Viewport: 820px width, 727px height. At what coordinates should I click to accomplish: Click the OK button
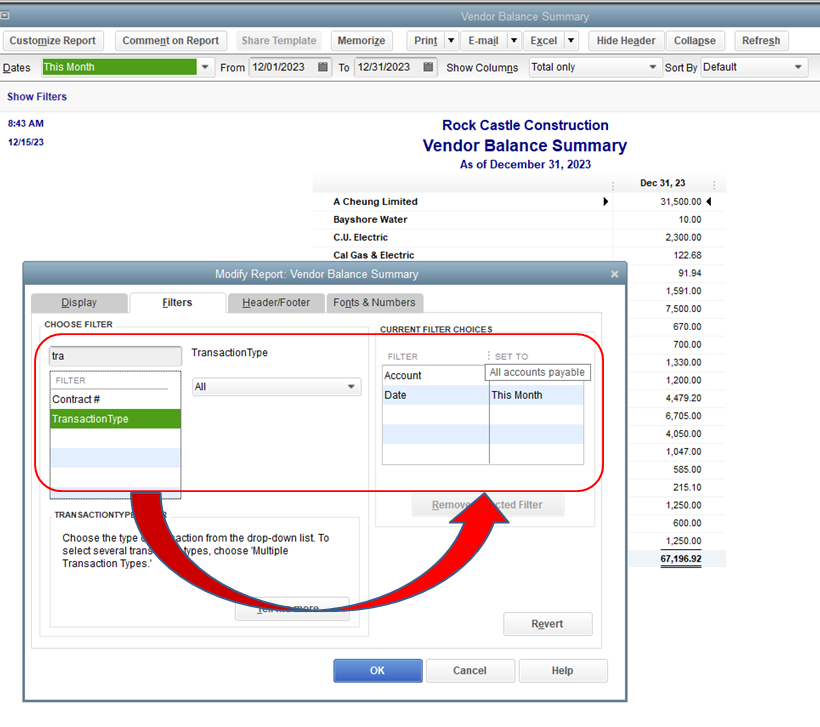pyautogui.click(x=377, y=670)
